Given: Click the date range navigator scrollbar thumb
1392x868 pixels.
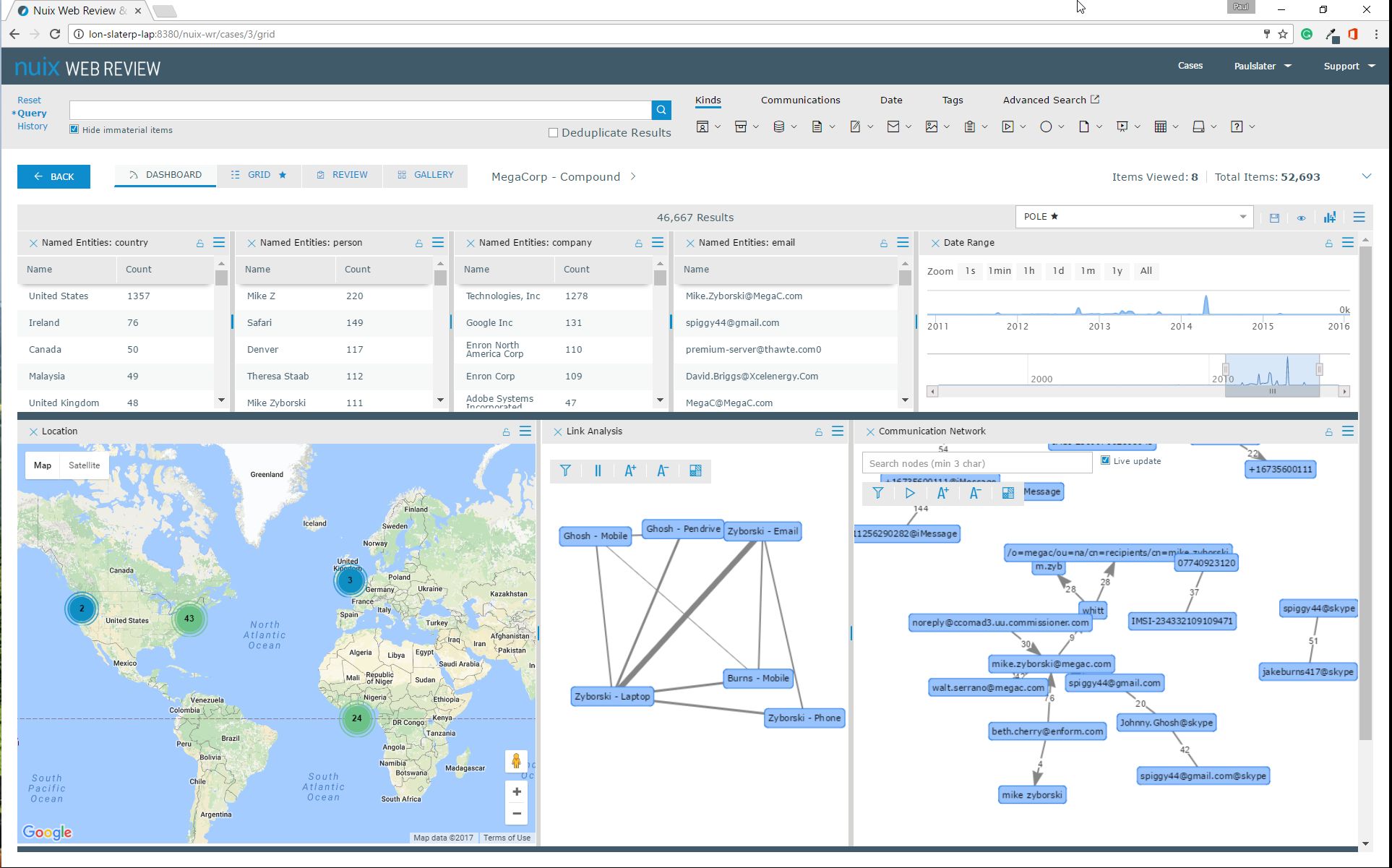Looking at the screenshot, I should coord(1272,392).
